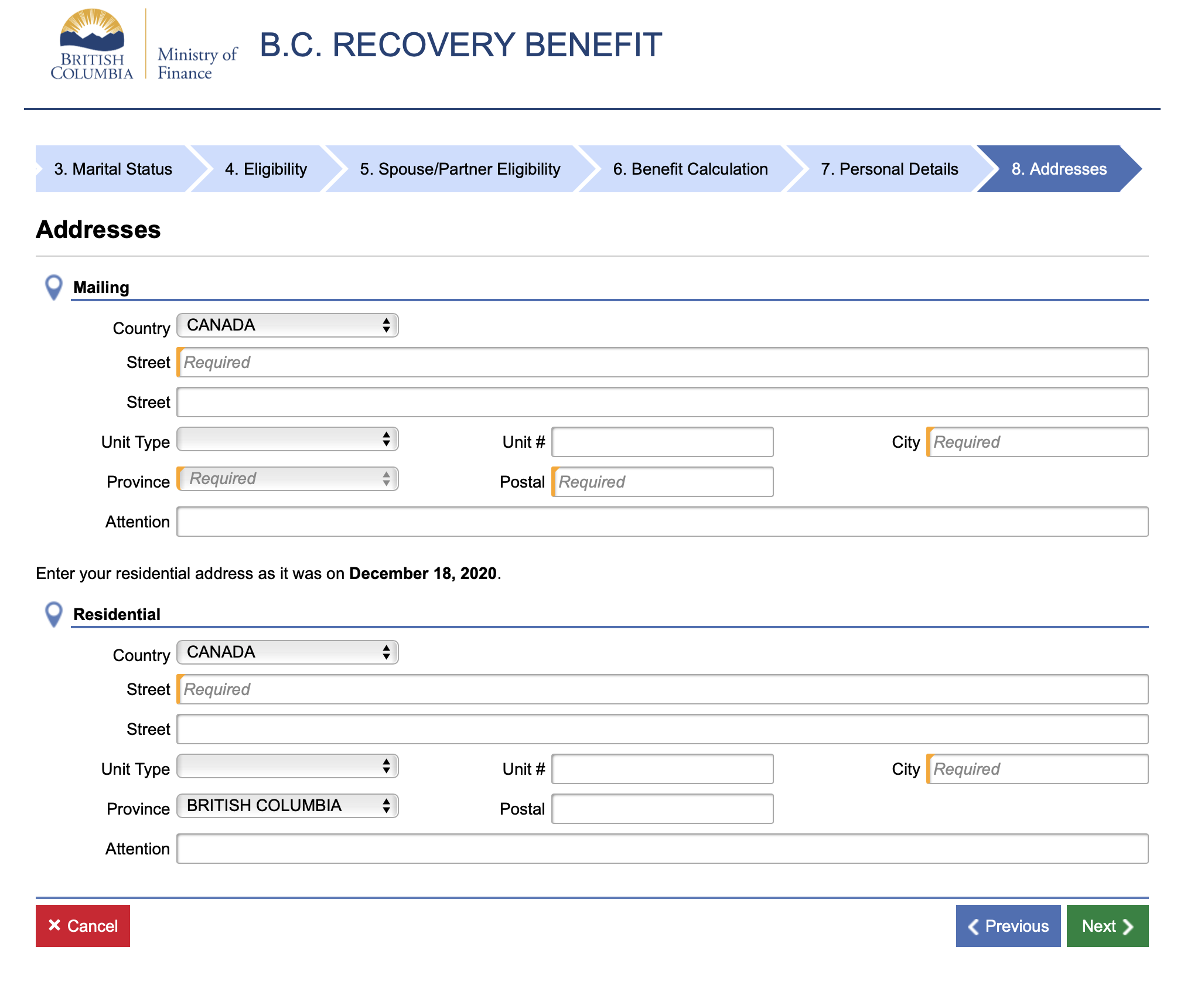
Task: Open the Mailing Province dropdown
Action: click(x=288, y=479)
